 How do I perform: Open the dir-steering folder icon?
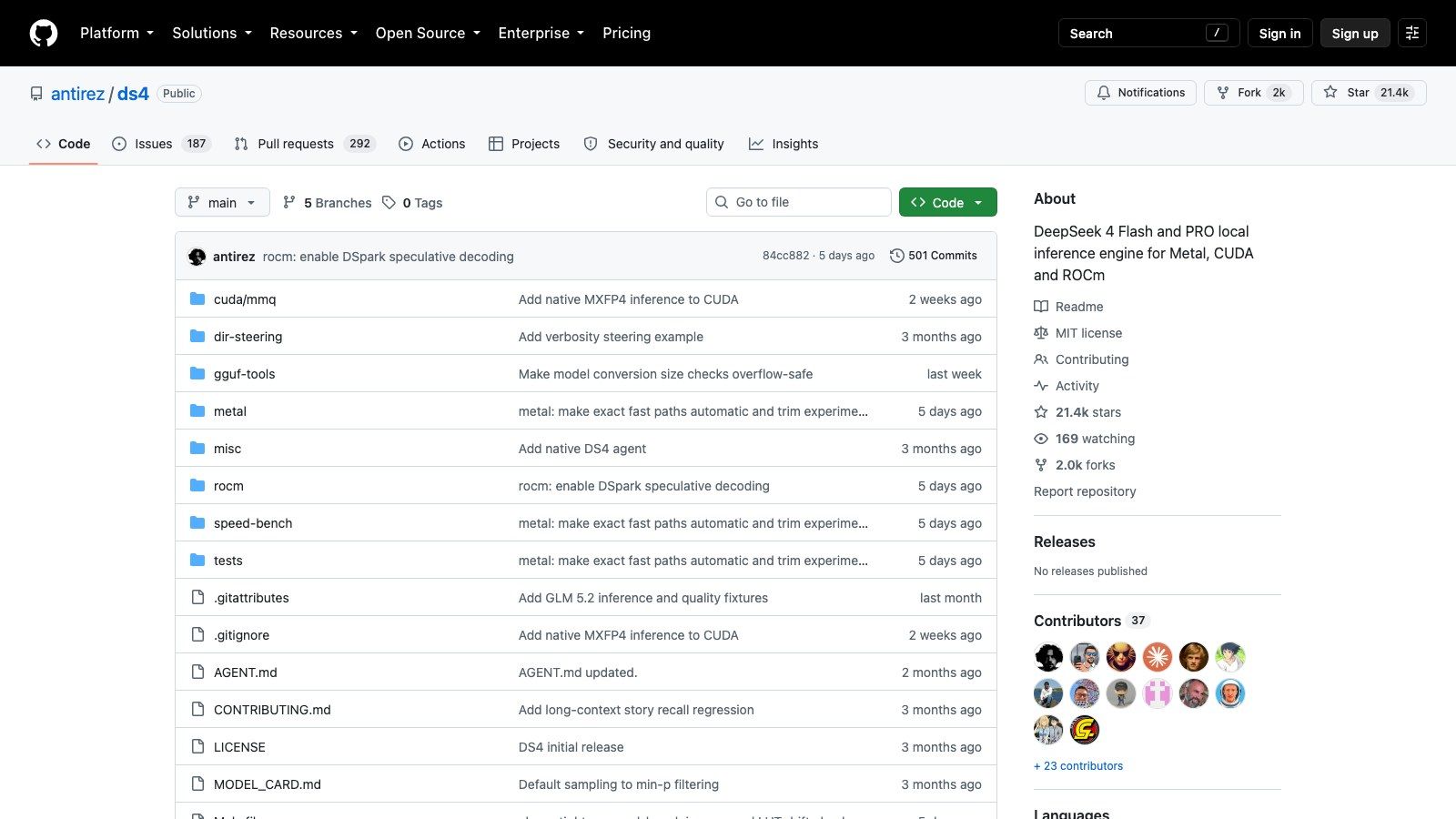coord(197,336)
